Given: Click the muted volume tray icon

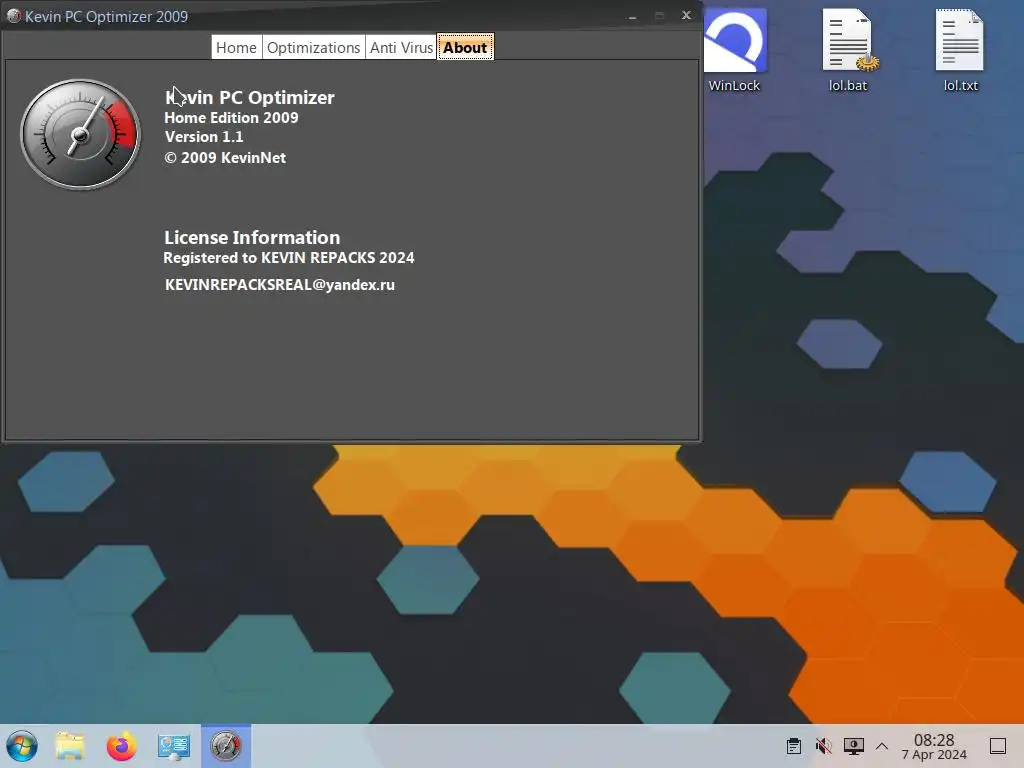Looking at the screenshot, I should coord(824,746).
